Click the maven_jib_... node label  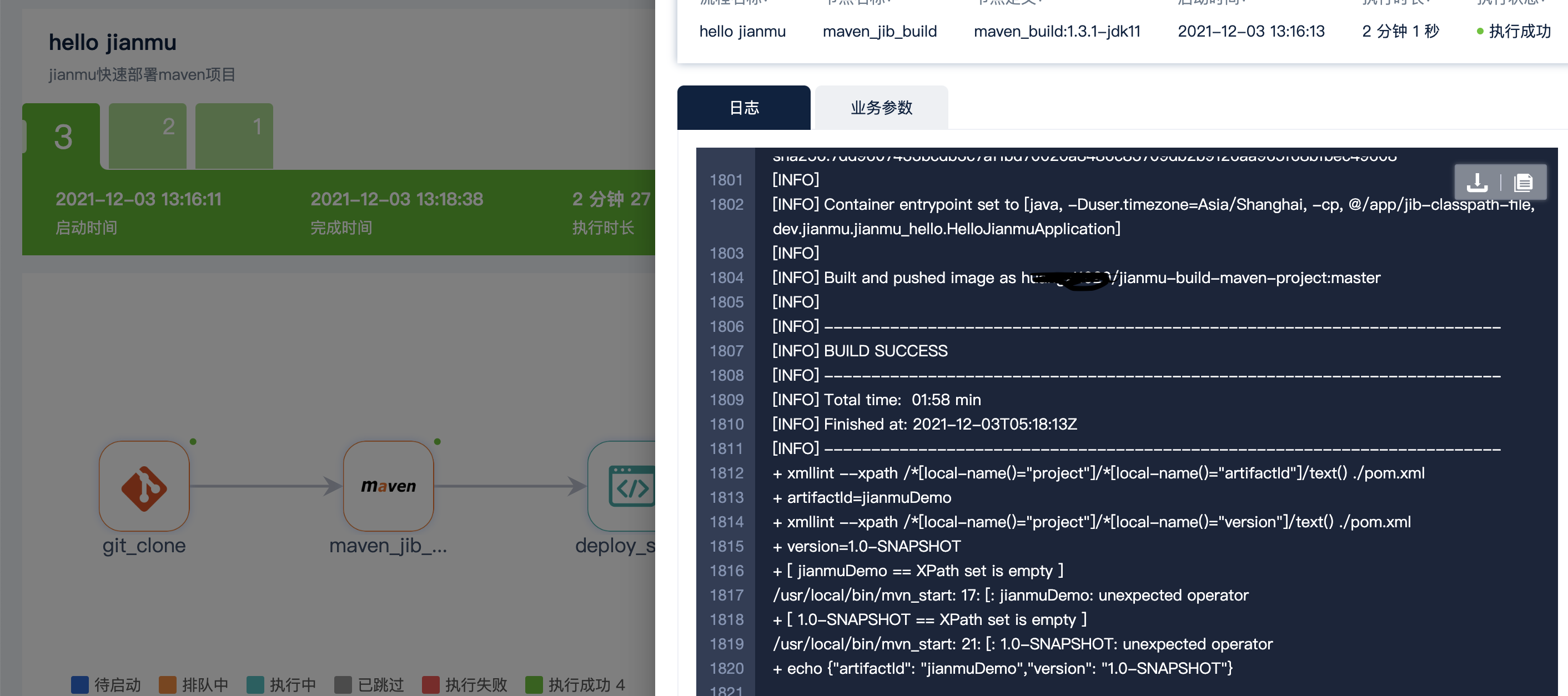388,546
